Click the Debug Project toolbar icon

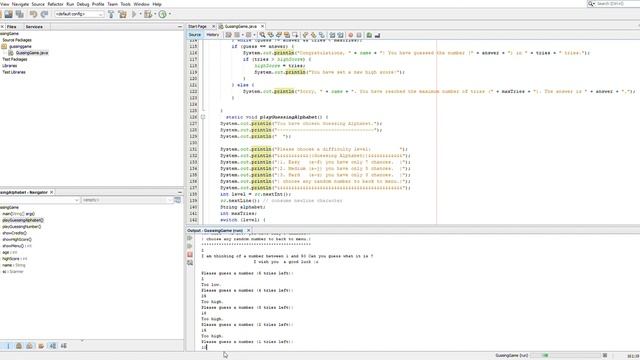click(x=148, y=14)
